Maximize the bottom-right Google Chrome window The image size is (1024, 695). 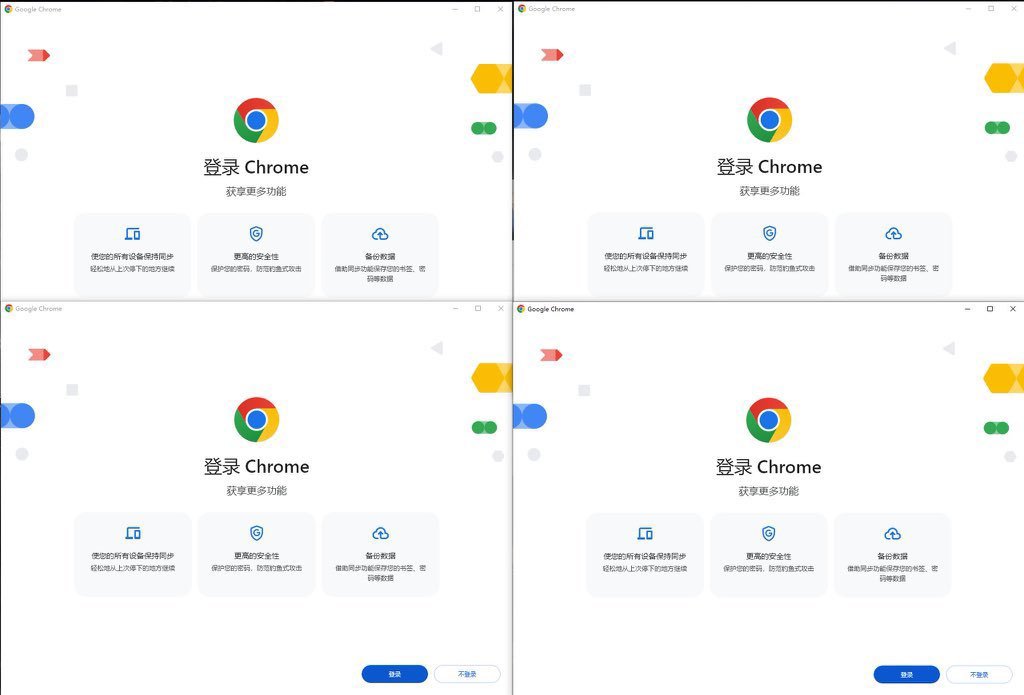tap(990, 308)
